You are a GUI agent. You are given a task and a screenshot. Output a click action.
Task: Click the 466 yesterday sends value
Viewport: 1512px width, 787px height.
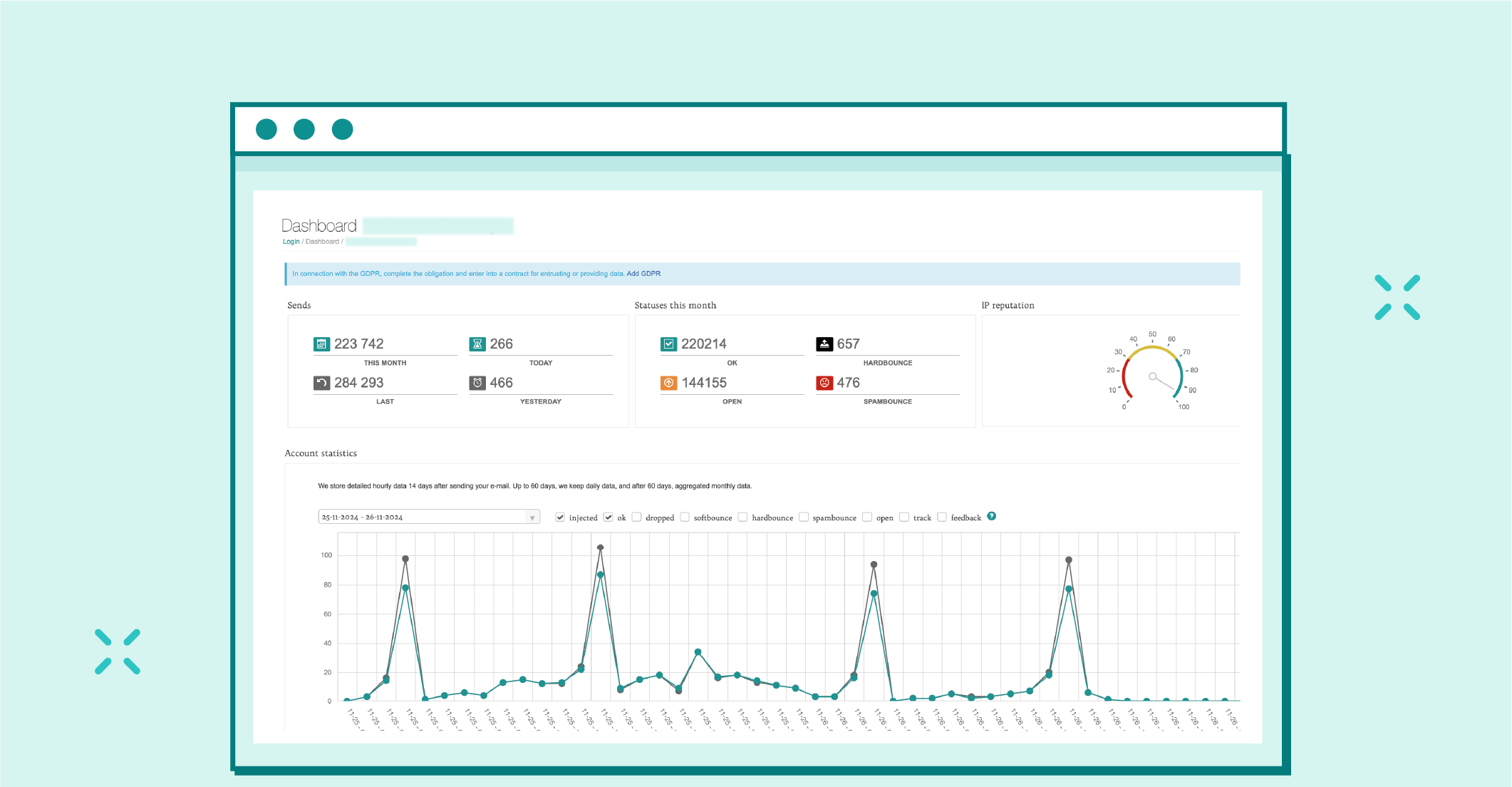click(x=502, y=383)
